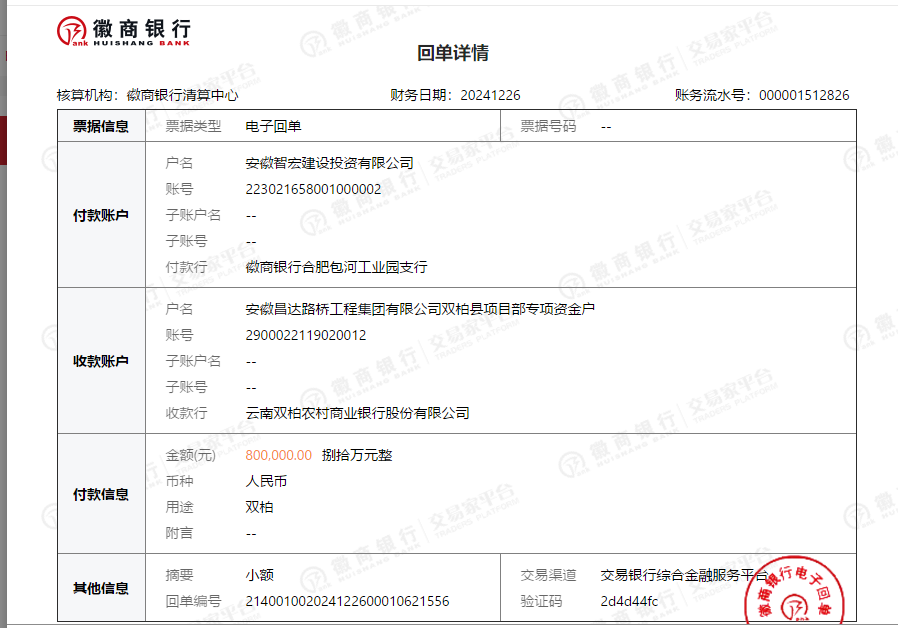The image size is (898, 628).
Task: Select payee account number 2900022119020012
Action: tap(305, 335)
